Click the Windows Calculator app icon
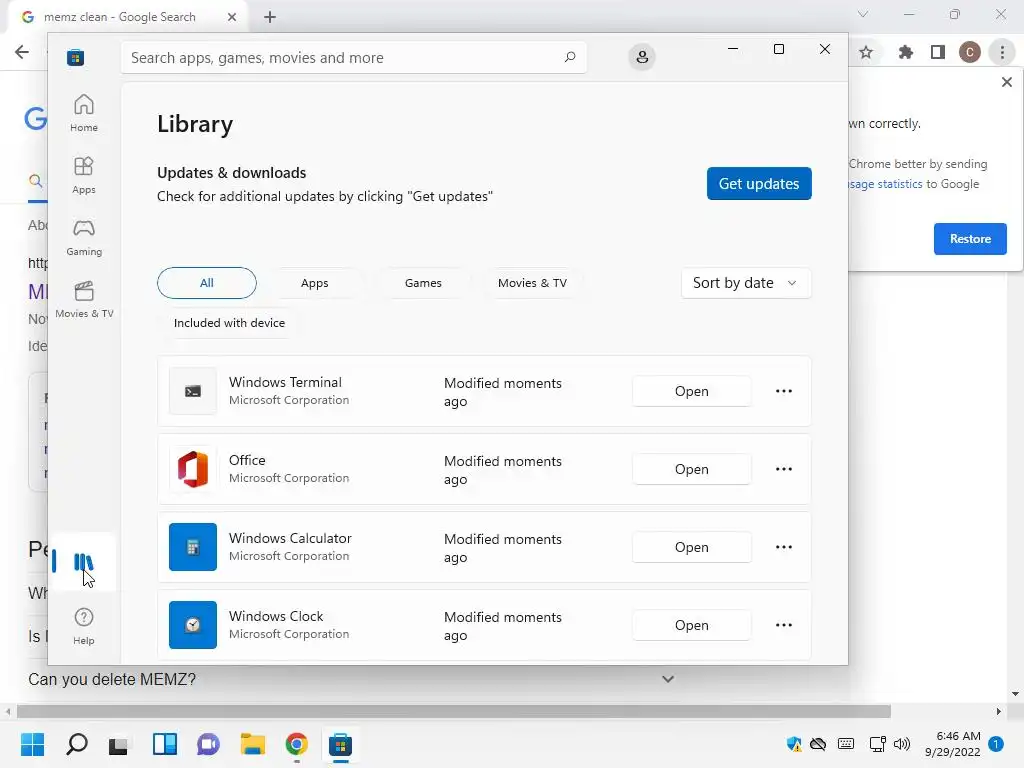This screenshot has width=1024, height=768. pyautogui.click(x=193, y=547)
